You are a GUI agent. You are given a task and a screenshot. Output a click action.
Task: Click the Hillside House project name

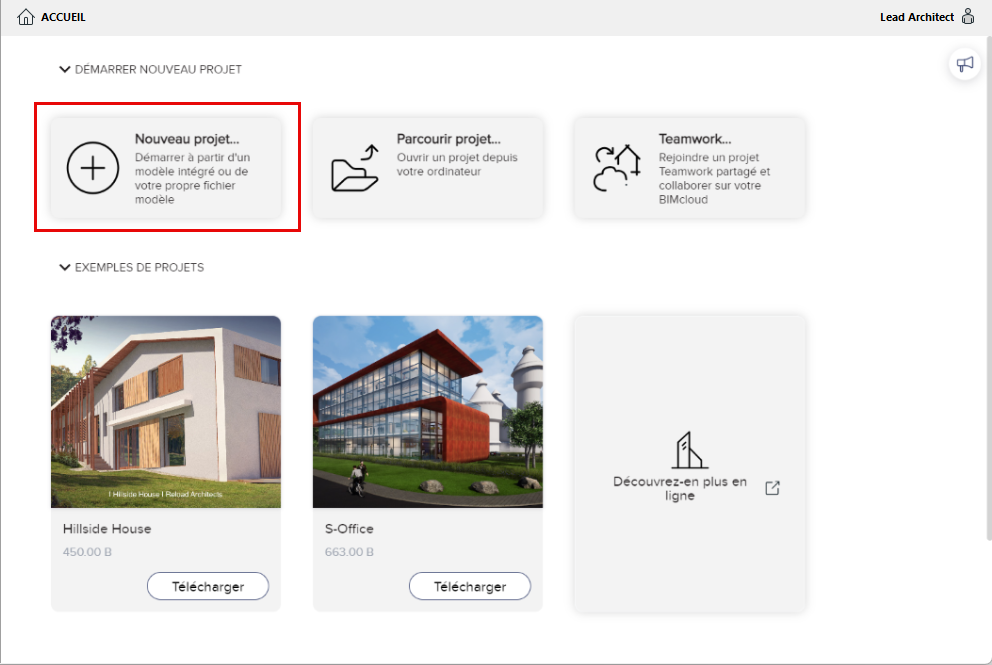[107, 528]
